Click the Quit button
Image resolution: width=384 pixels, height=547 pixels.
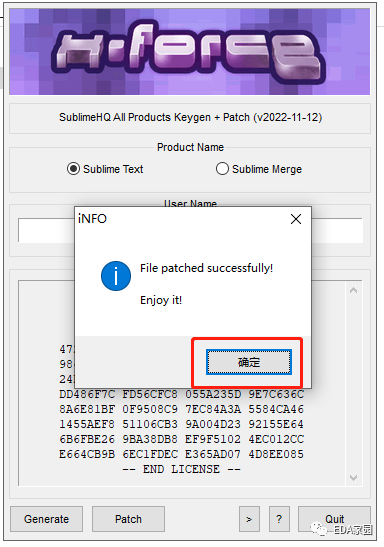click(x=334, y=519)
